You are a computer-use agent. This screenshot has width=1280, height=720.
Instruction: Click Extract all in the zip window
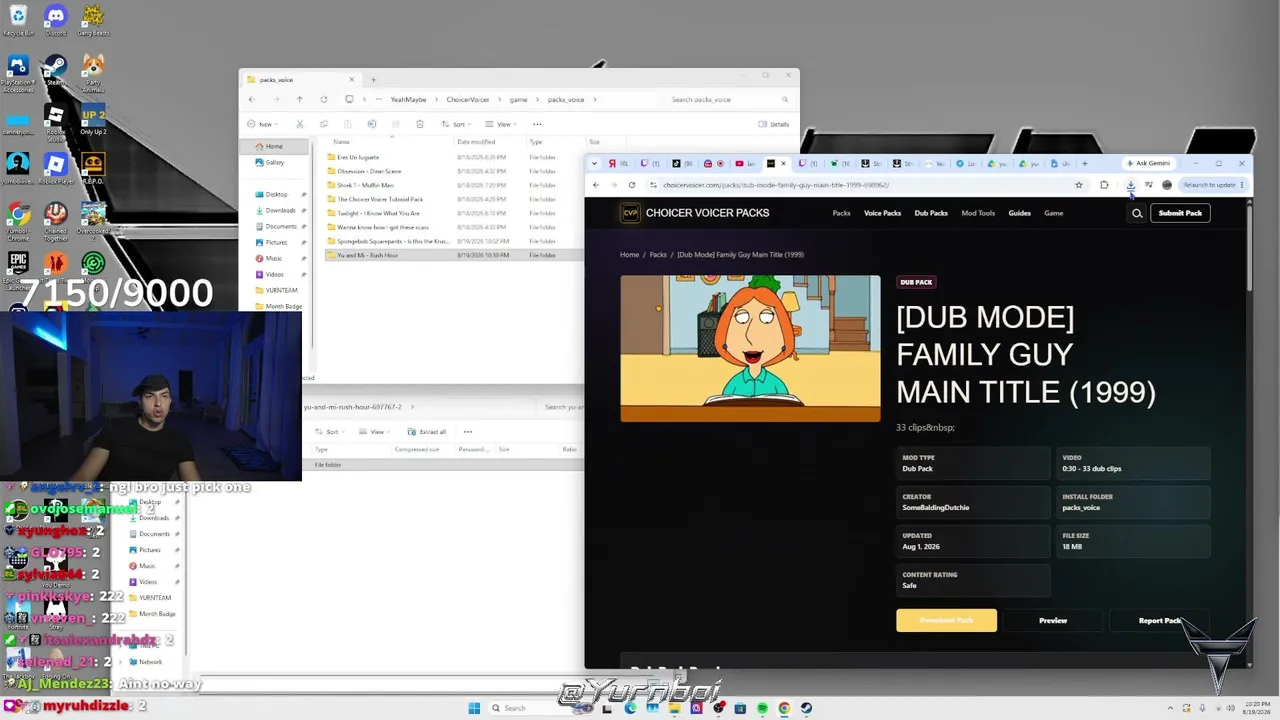(427, 432)
